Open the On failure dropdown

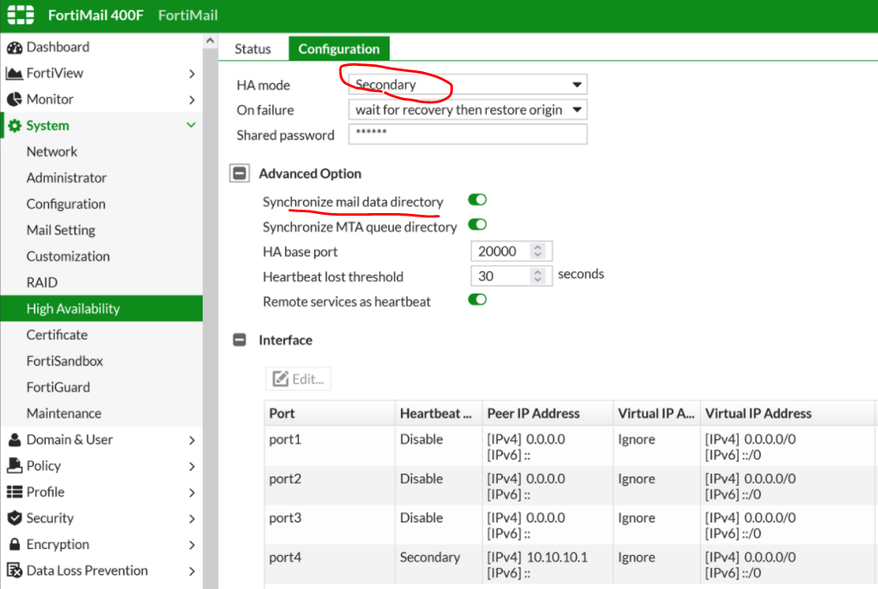click(x=467, y=110)
